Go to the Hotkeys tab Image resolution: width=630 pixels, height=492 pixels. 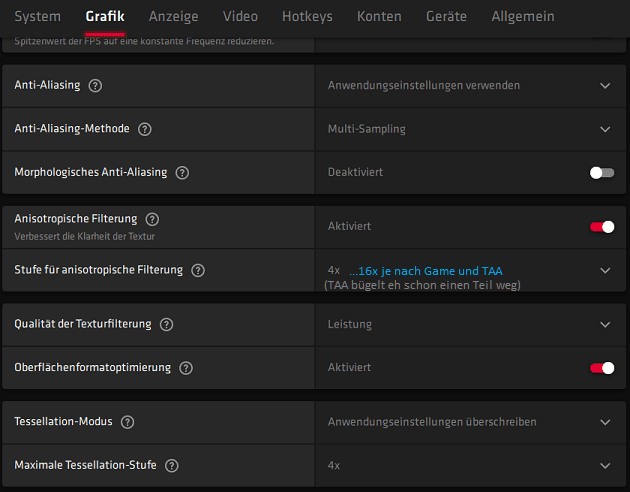307,16
